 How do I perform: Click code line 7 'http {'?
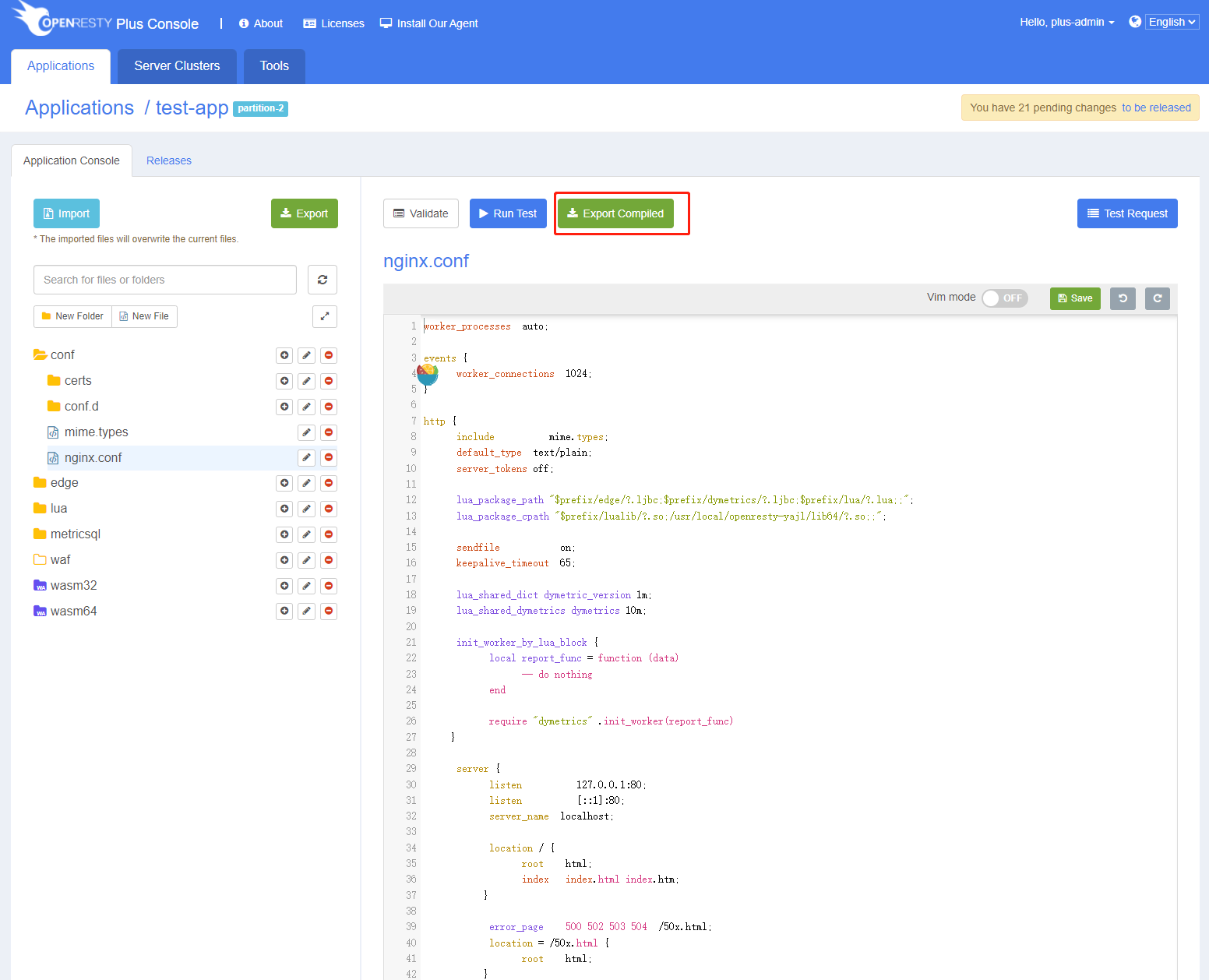pos(440,421)
